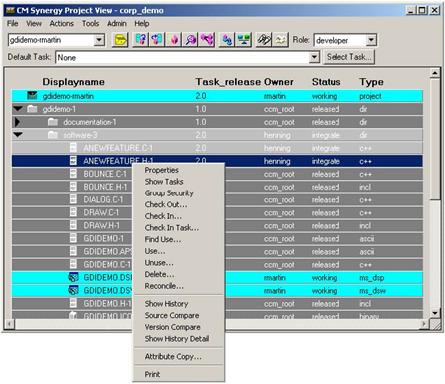445x384 pixels.
Task: Click the blue-pink arrows toolbar icon
Action: coord(157,40)
